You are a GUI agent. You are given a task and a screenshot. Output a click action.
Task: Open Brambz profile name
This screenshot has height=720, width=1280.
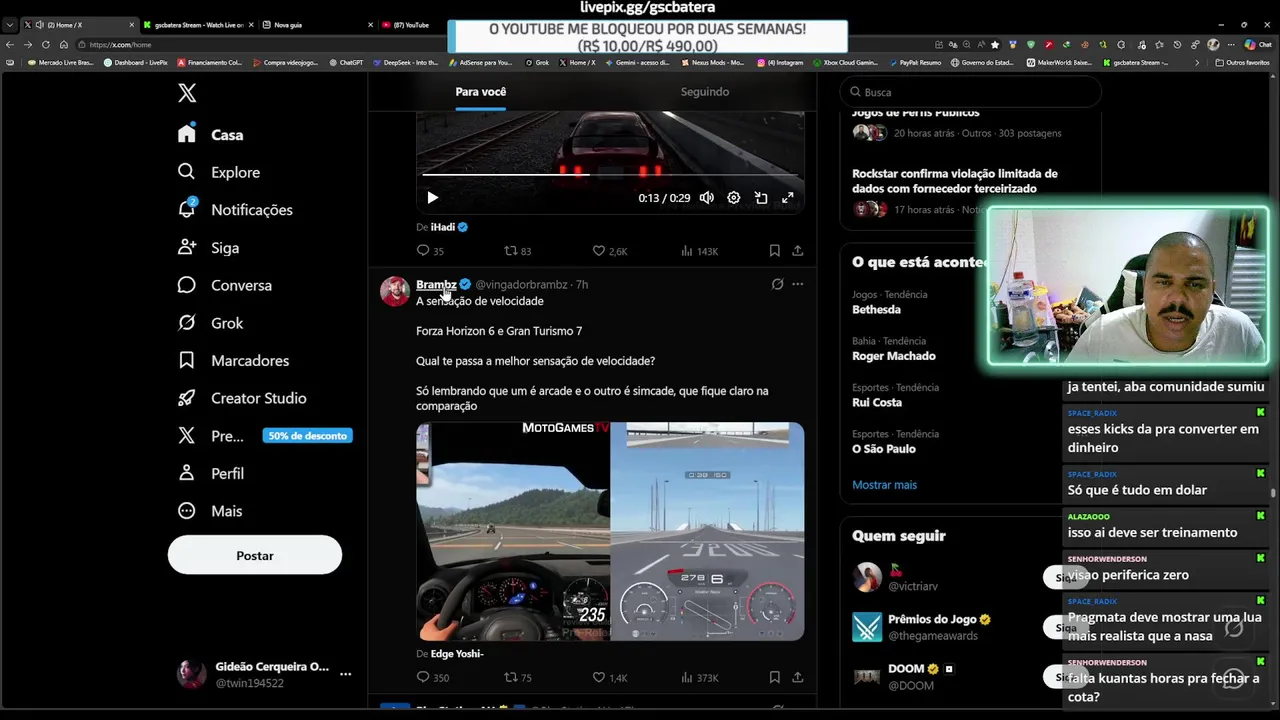coord(436,285)
